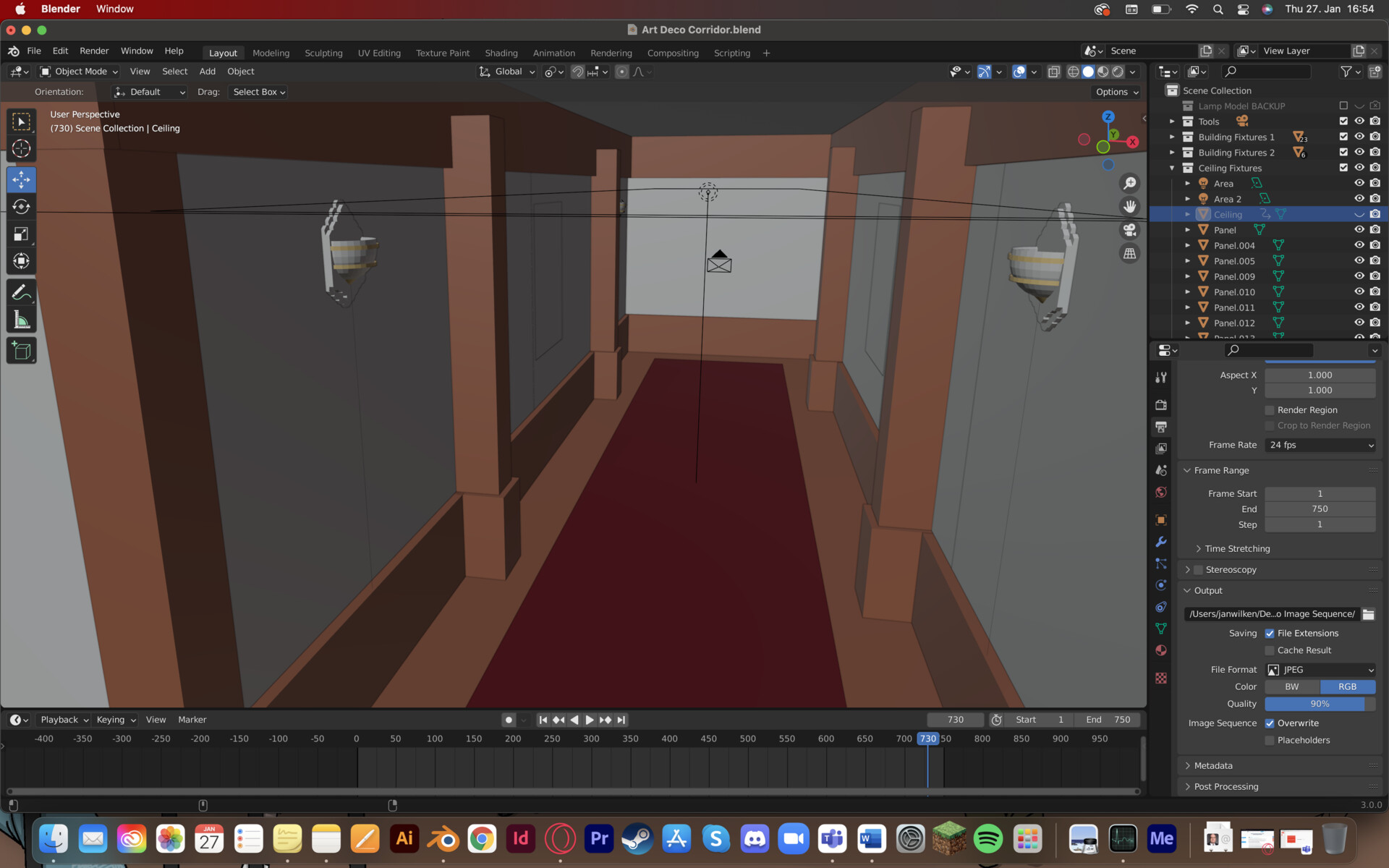Open the Render menu

point(94,51)
